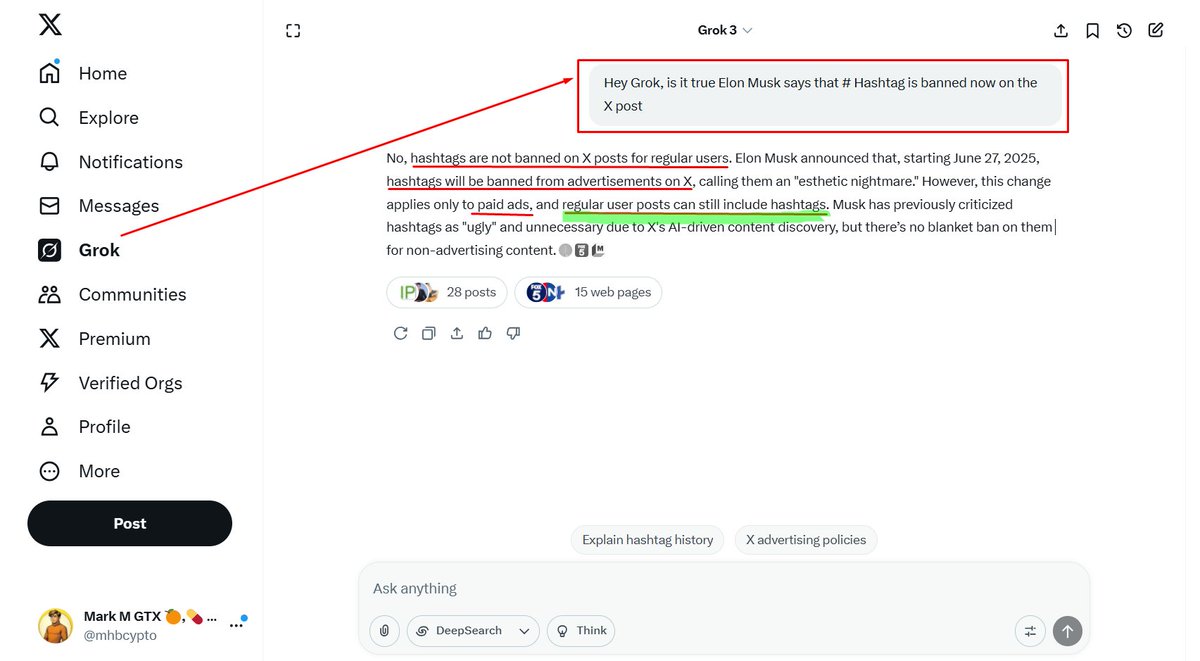Click the send arrow button
1200x661 pixels.
click(x=1067, y=631)
